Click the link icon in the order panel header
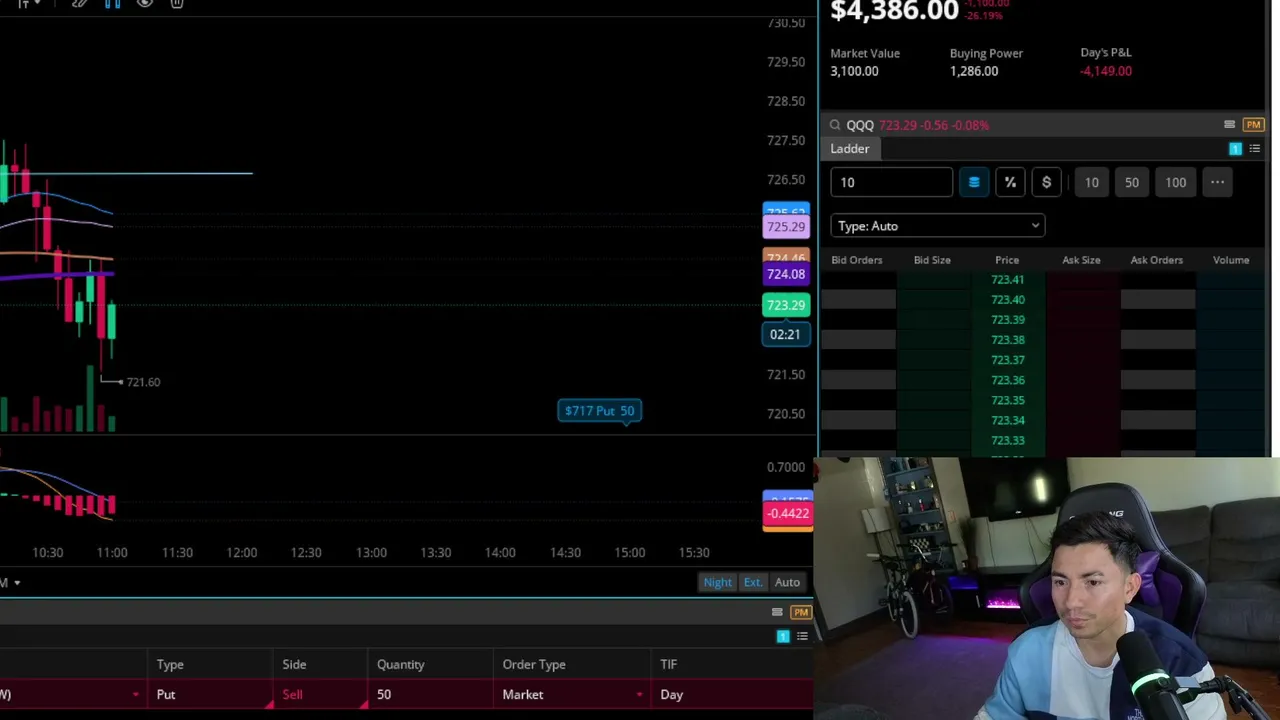This screenshot has width=1280, height=720. click(x=777, y=612)
